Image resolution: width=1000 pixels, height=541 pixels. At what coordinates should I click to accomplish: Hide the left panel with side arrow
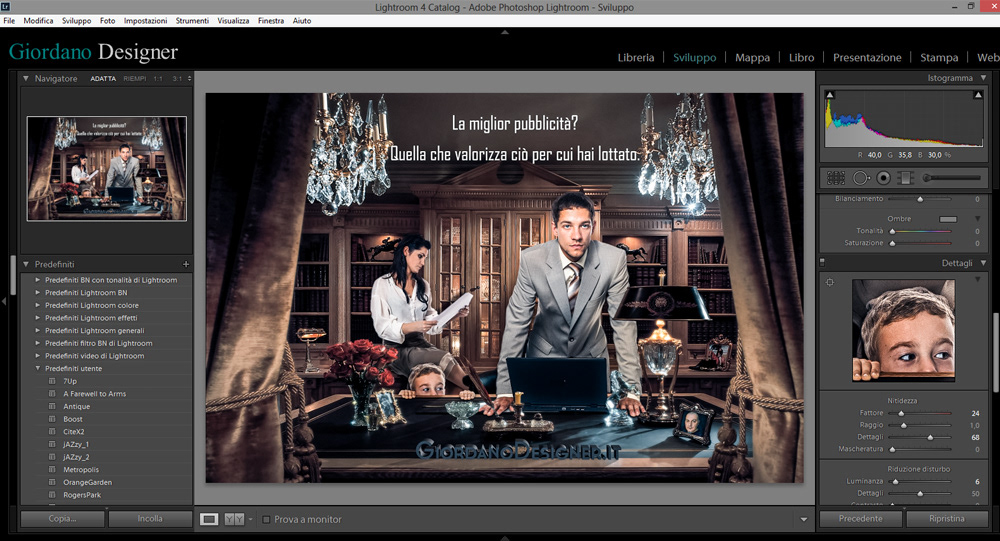point(3,300)
